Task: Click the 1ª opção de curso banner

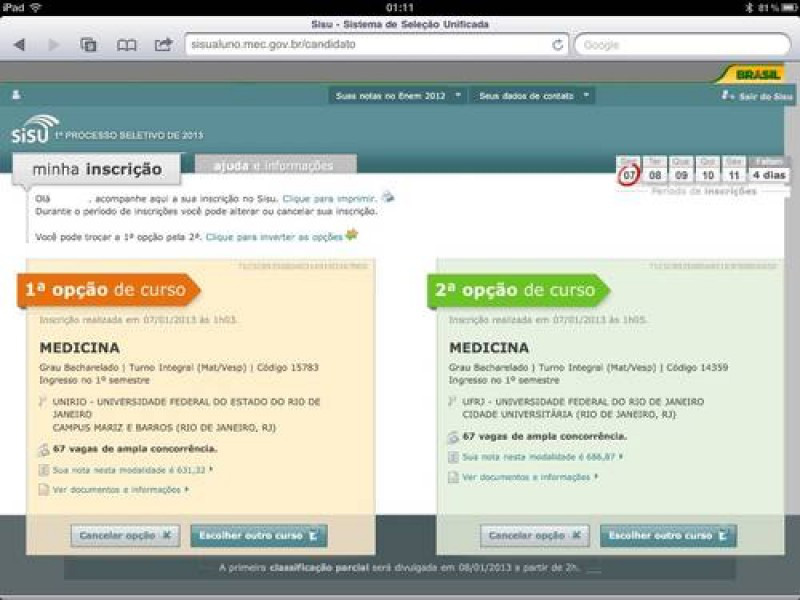Action: pos(108,290)
